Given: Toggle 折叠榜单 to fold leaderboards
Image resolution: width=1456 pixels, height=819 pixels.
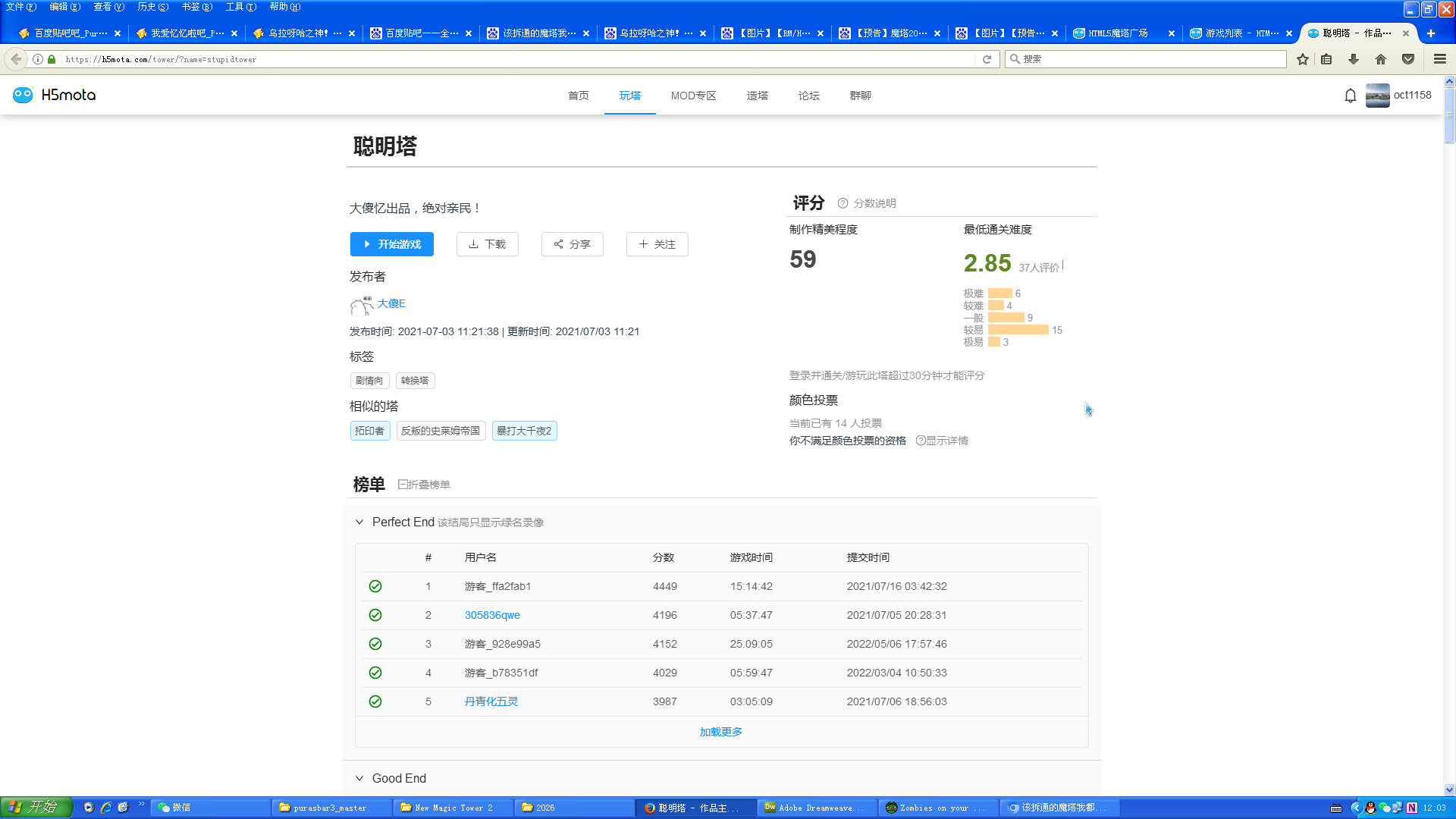Looking at the screenshot, I should pyautogui.click(x=424, y=485).
